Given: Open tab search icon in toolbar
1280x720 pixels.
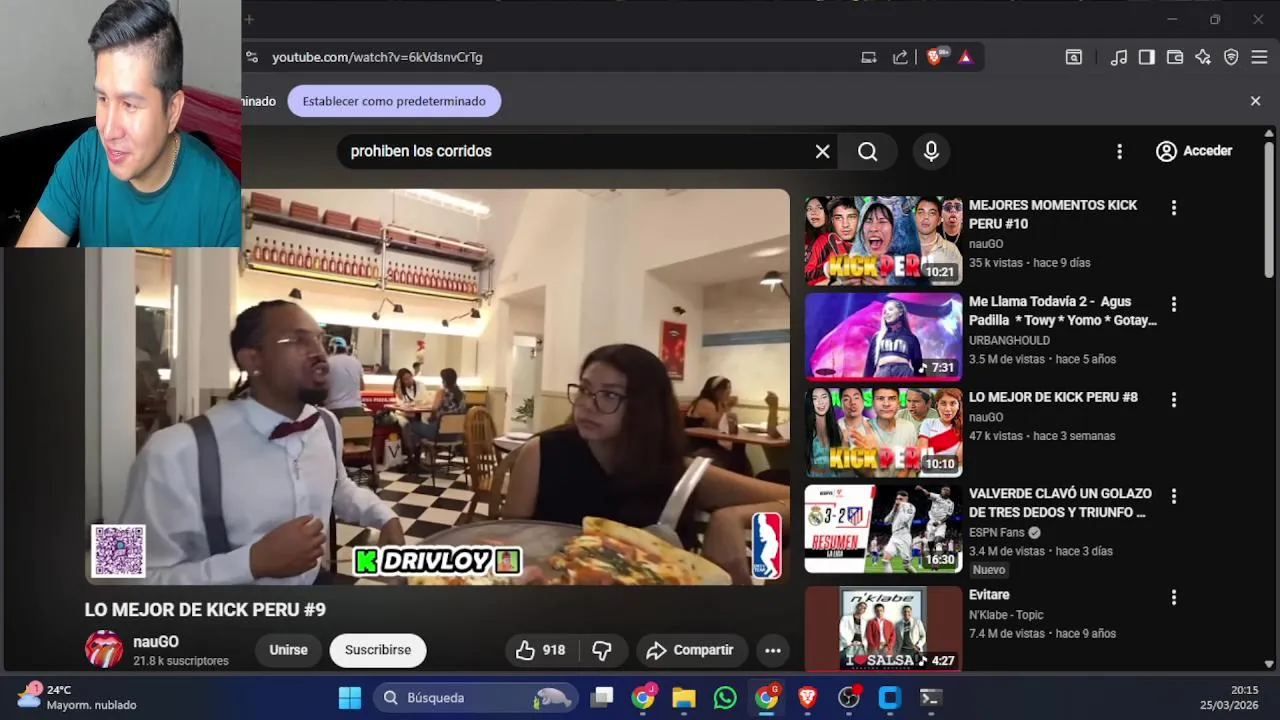Looking at the screenshot, I should 1073,57.
